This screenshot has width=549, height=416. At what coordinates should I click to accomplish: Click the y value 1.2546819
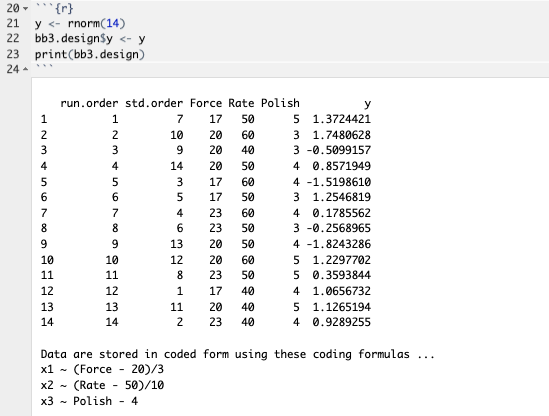click(341, 197)
